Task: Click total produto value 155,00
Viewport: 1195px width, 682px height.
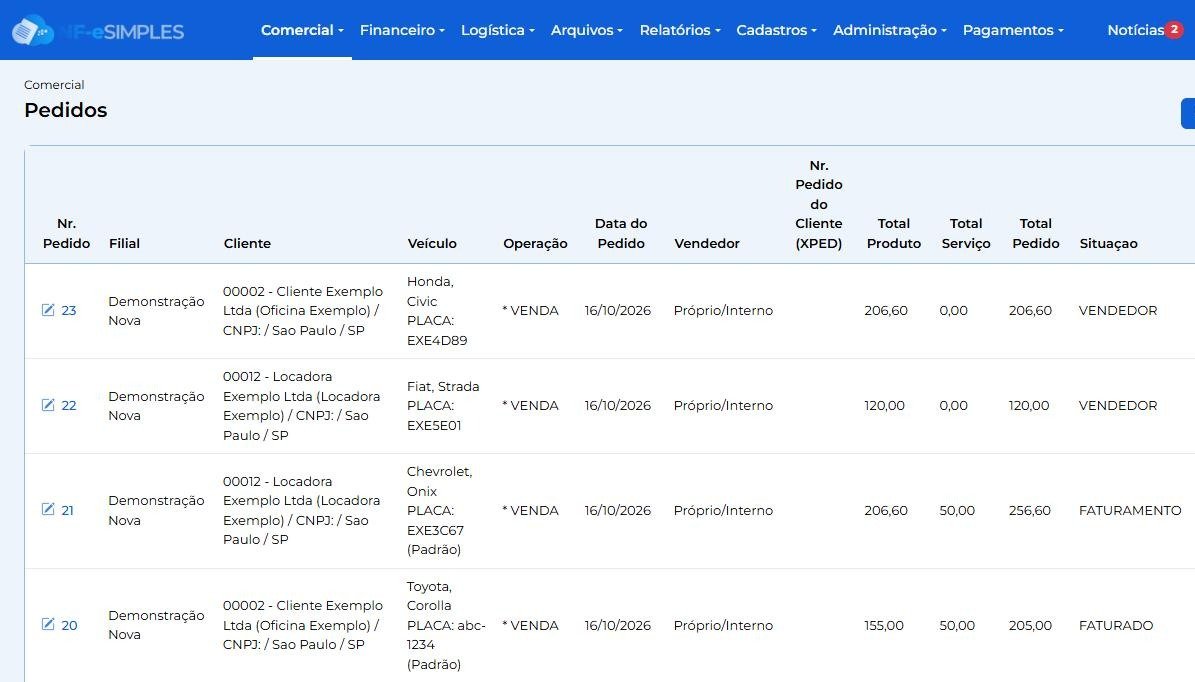Action: tap(883, 625)
